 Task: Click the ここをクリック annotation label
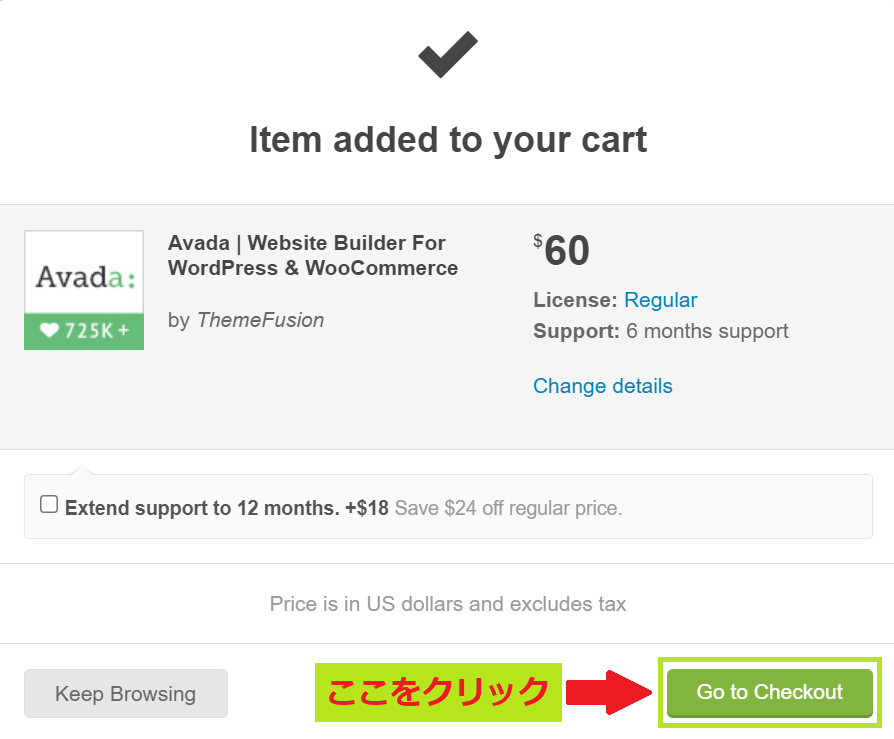pyautogui.click(x=436, y=691)
